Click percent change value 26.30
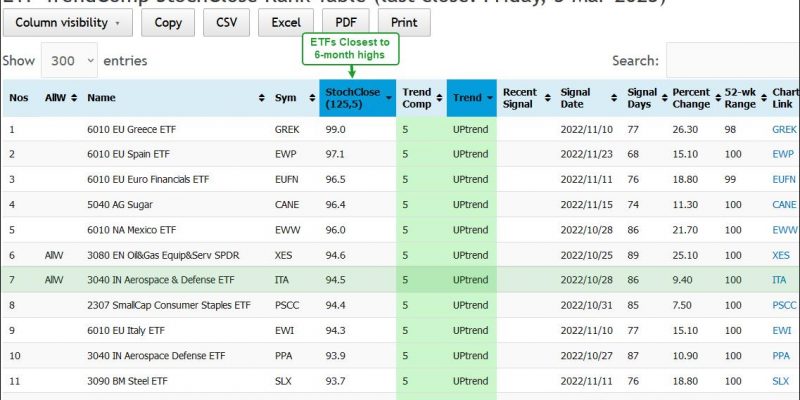Viewport: 800px width, 400px height. (x=685, y=130)
